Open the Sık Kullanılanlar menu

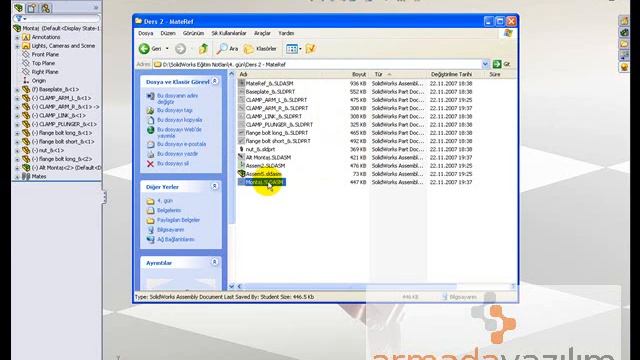coord(229,33)
